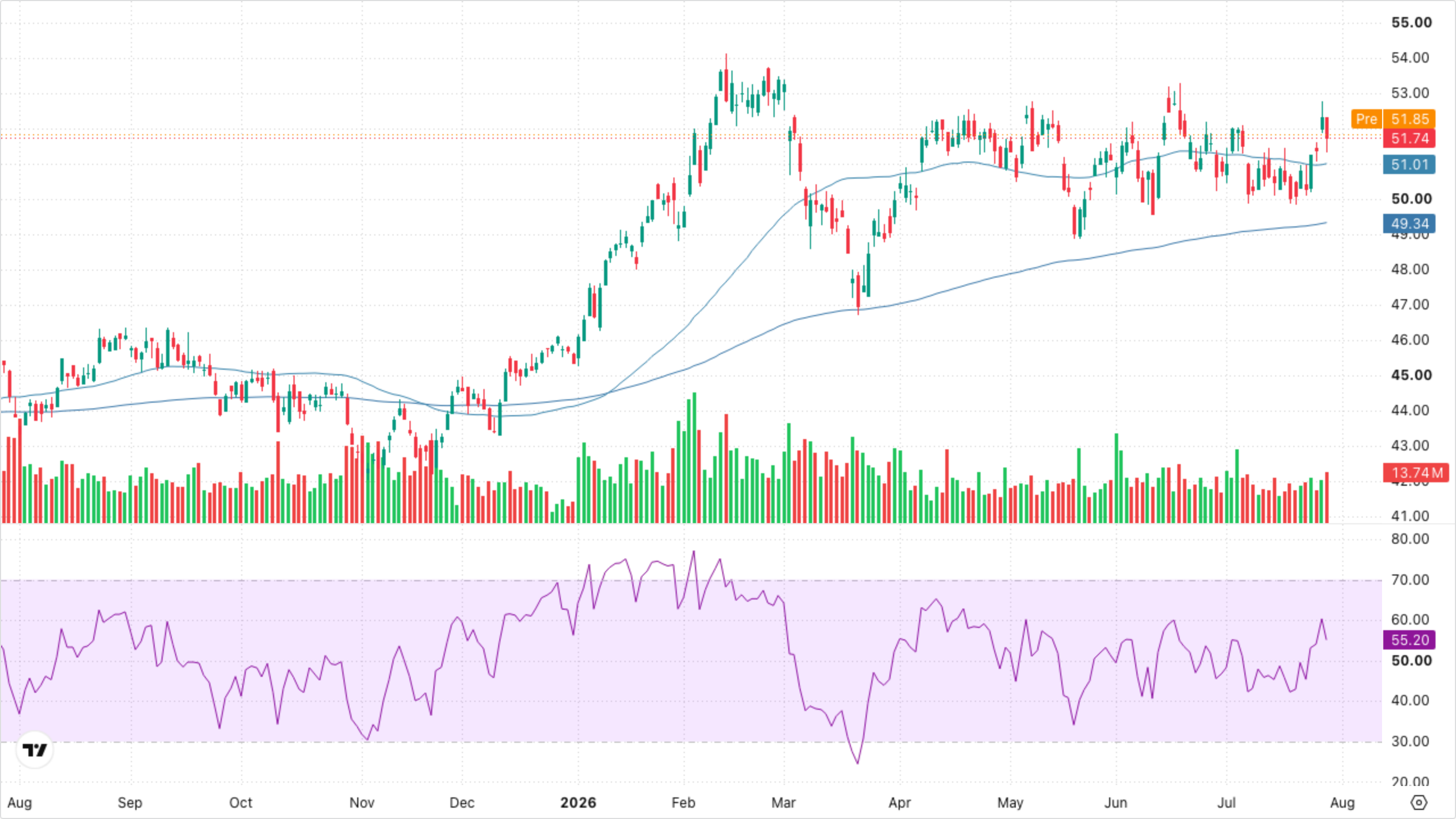Click the purple 55.20 RSI value label
The image size is (1456, 819).
point(1409,640)
